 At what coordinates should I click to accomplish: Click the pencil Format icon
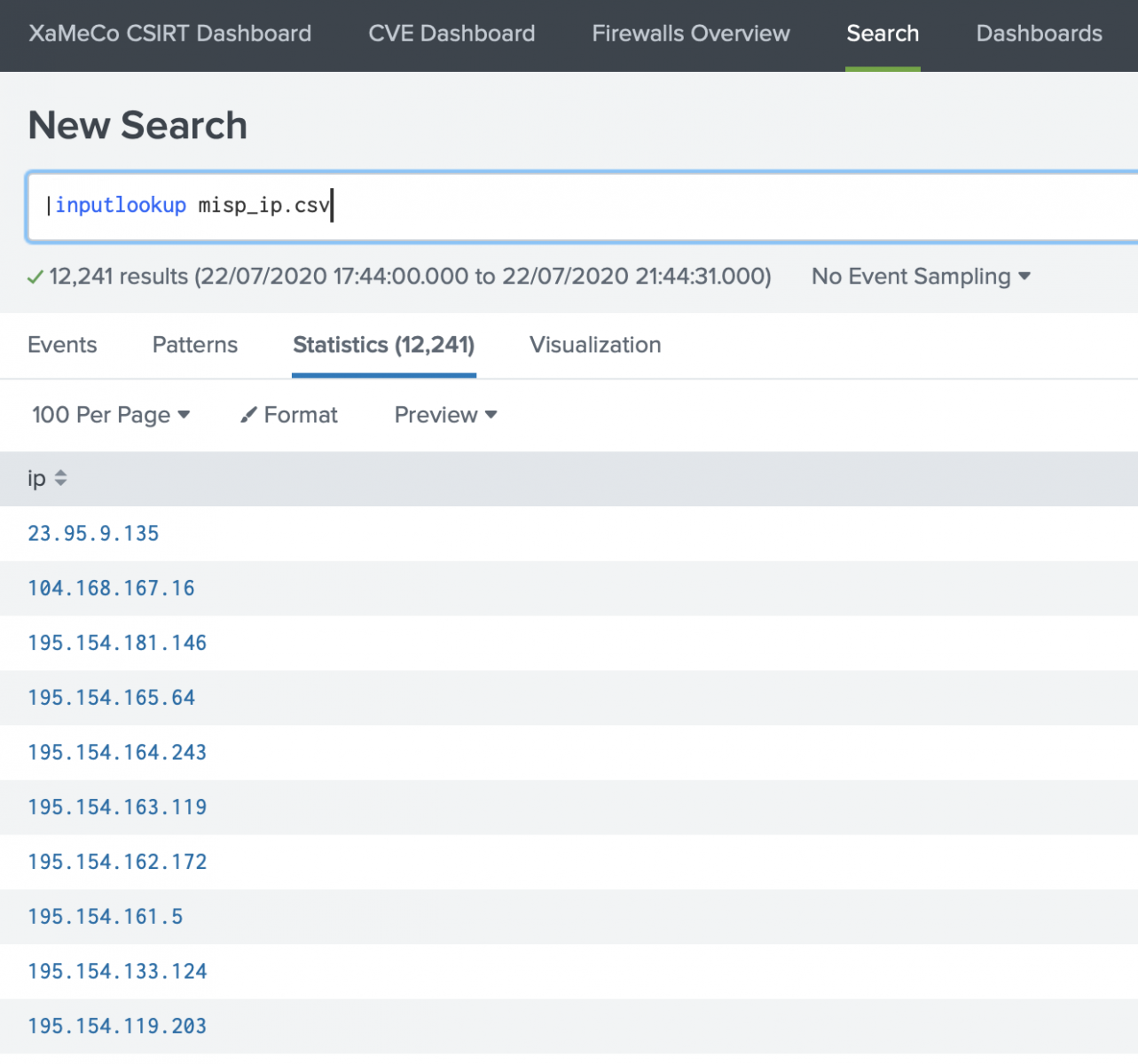pyautogui.click(x=248, y=415)
